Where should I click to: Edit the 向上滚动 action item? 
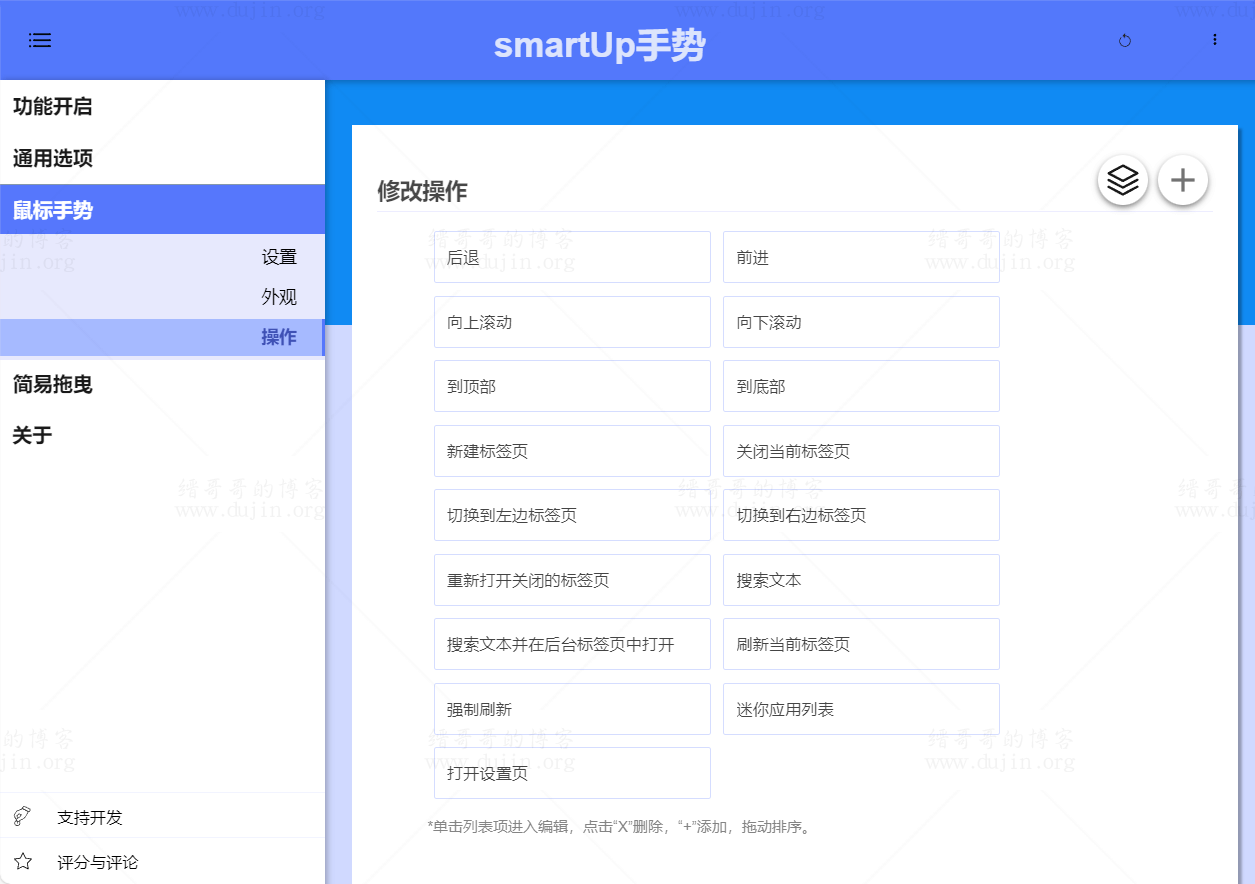[572, 322]
